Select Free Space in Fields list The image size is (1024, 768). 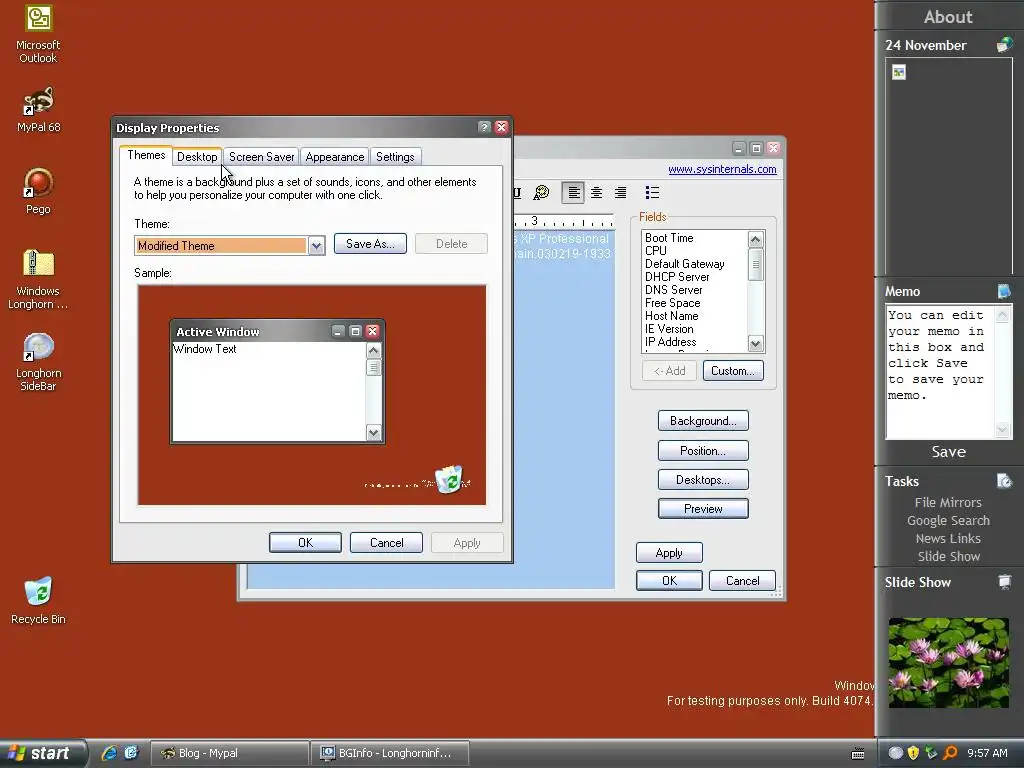[x=672, y=303]
